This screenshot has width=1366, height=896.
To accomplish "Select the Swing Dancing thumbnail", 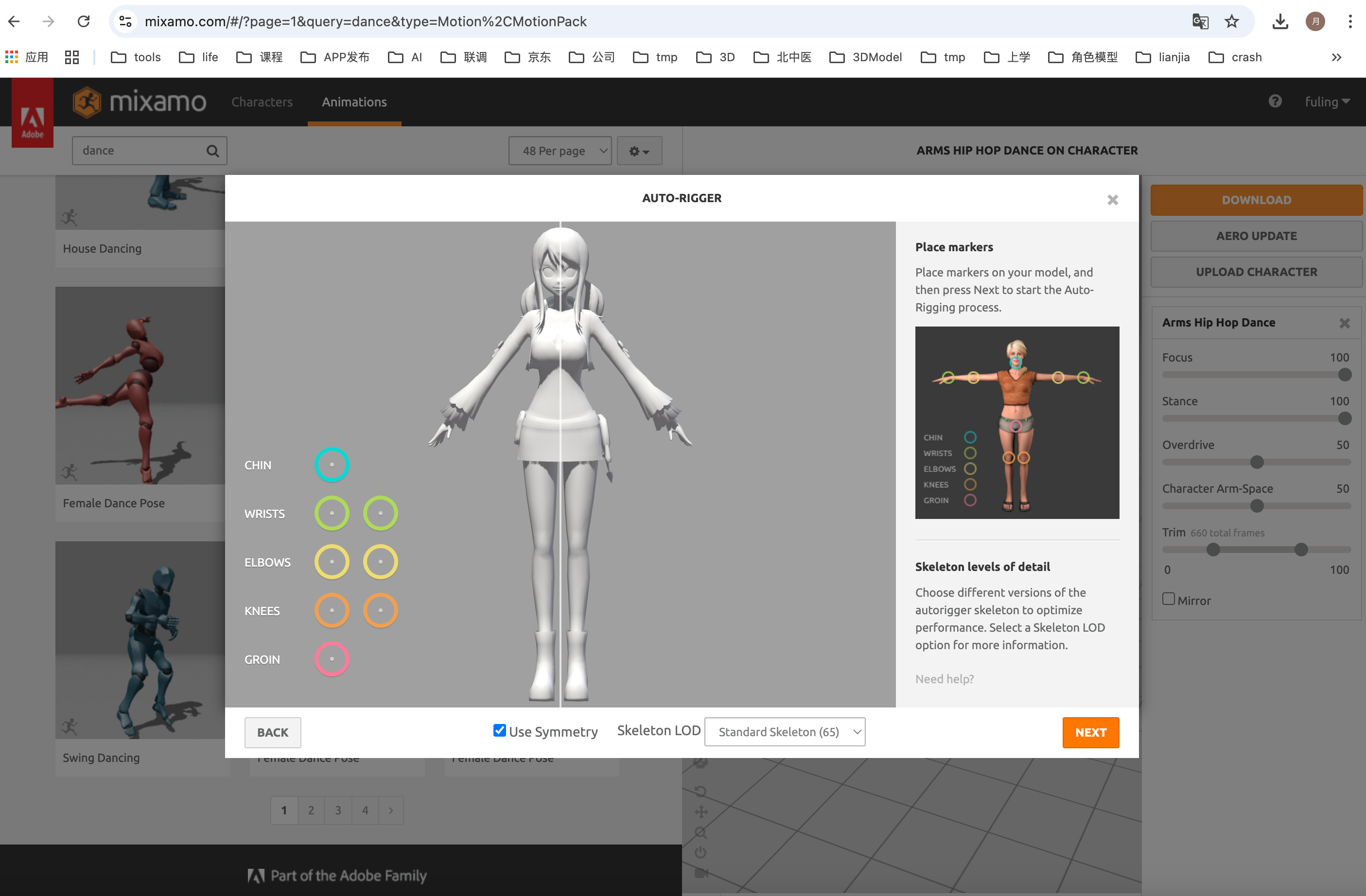I will pyautogui.click(x=140, y=639).
